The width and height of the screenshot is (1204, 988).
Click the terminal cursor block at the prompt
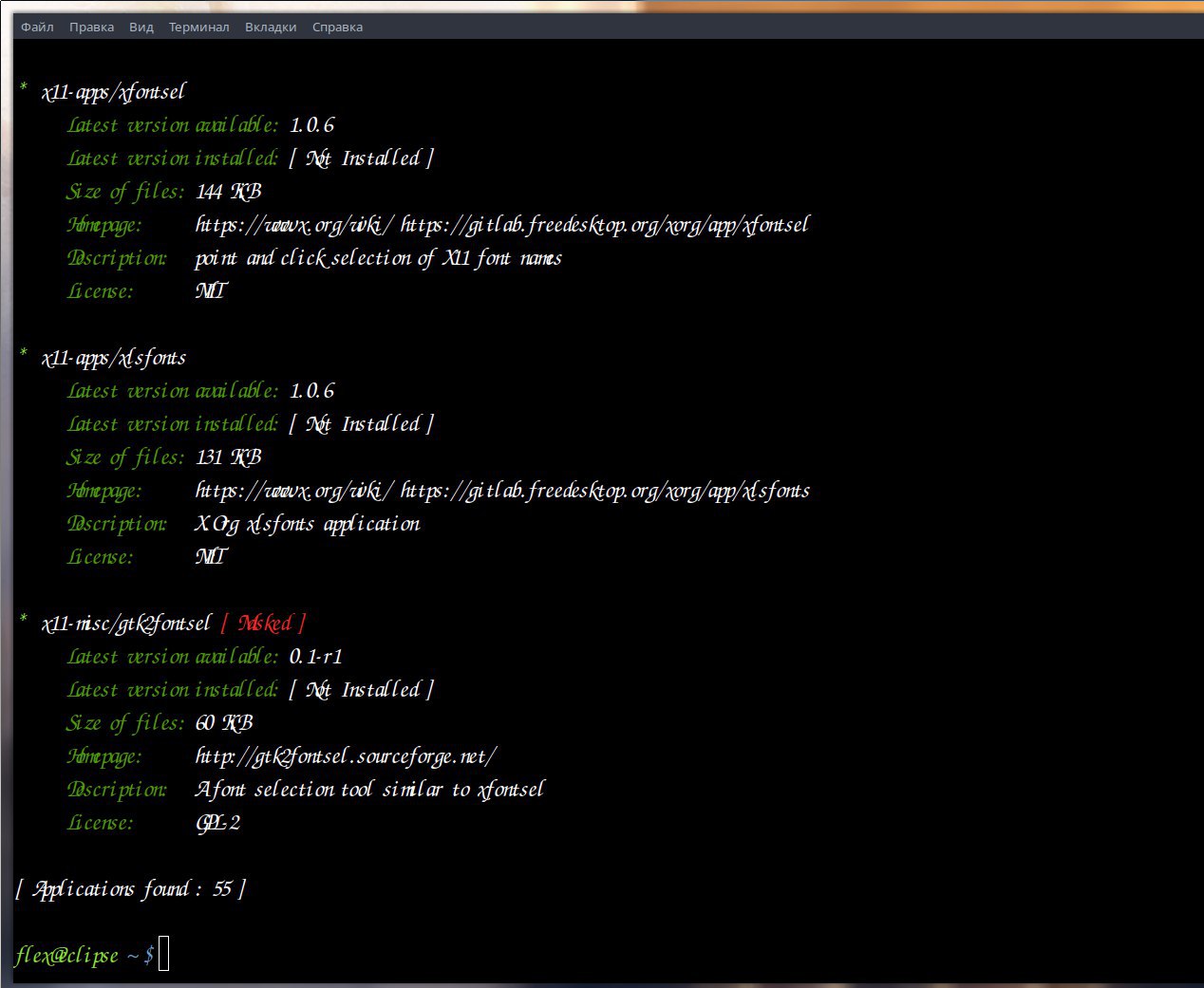163,954
